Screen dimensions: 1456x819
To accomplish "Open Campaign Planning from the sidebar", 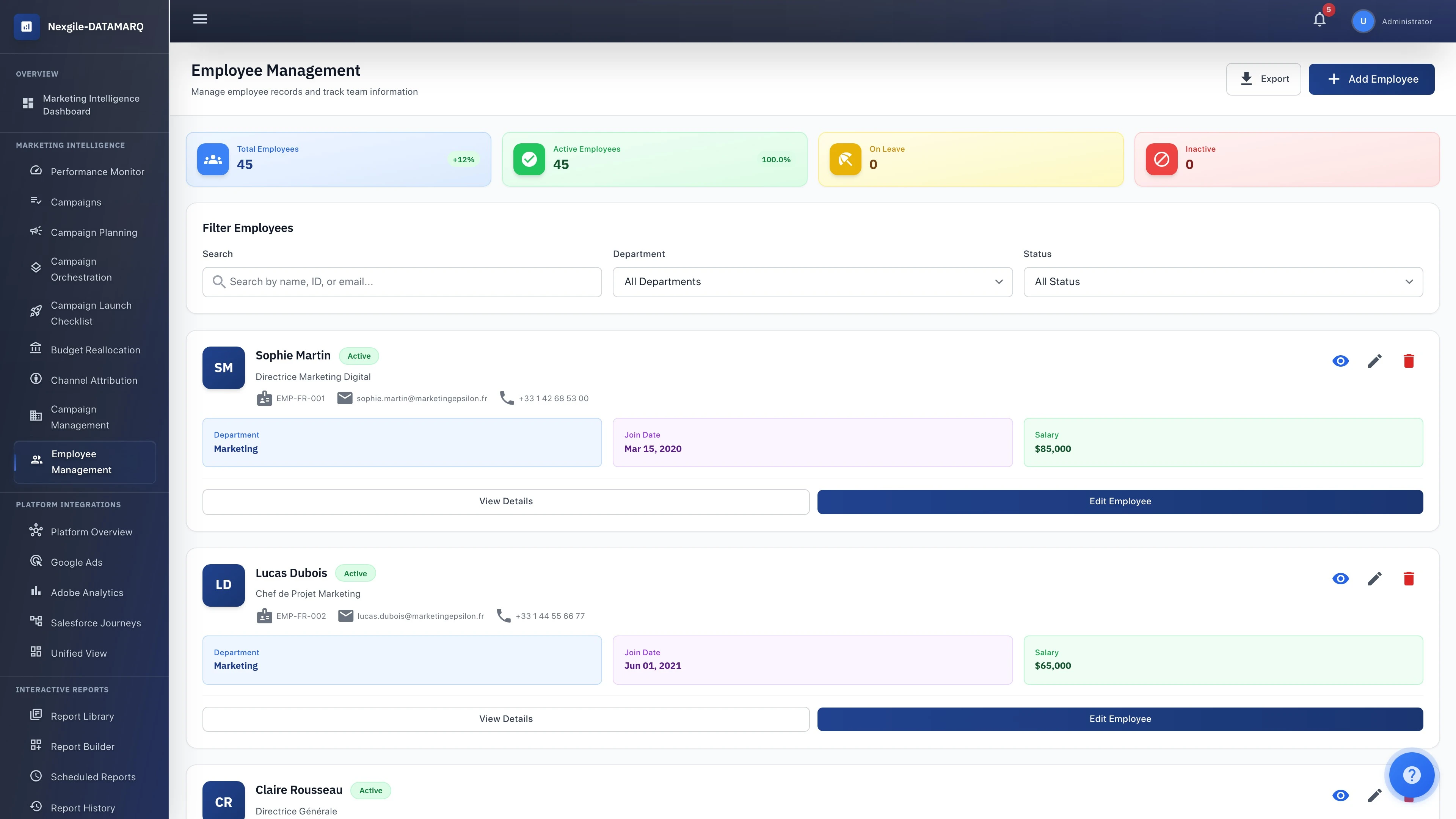I will [94, 232].
